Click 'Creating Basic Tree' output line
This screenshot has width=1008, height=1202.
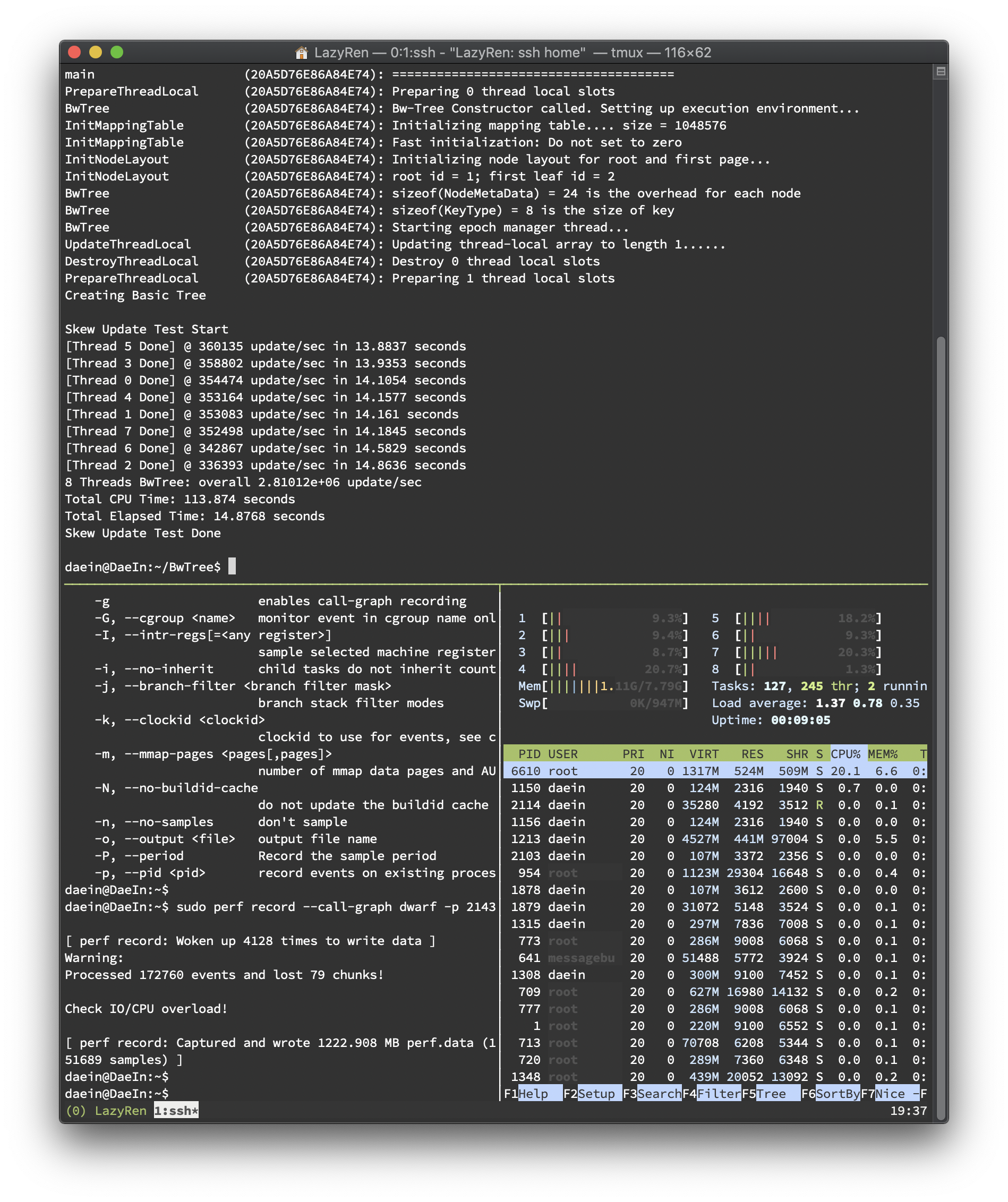[x=135, y=295]
